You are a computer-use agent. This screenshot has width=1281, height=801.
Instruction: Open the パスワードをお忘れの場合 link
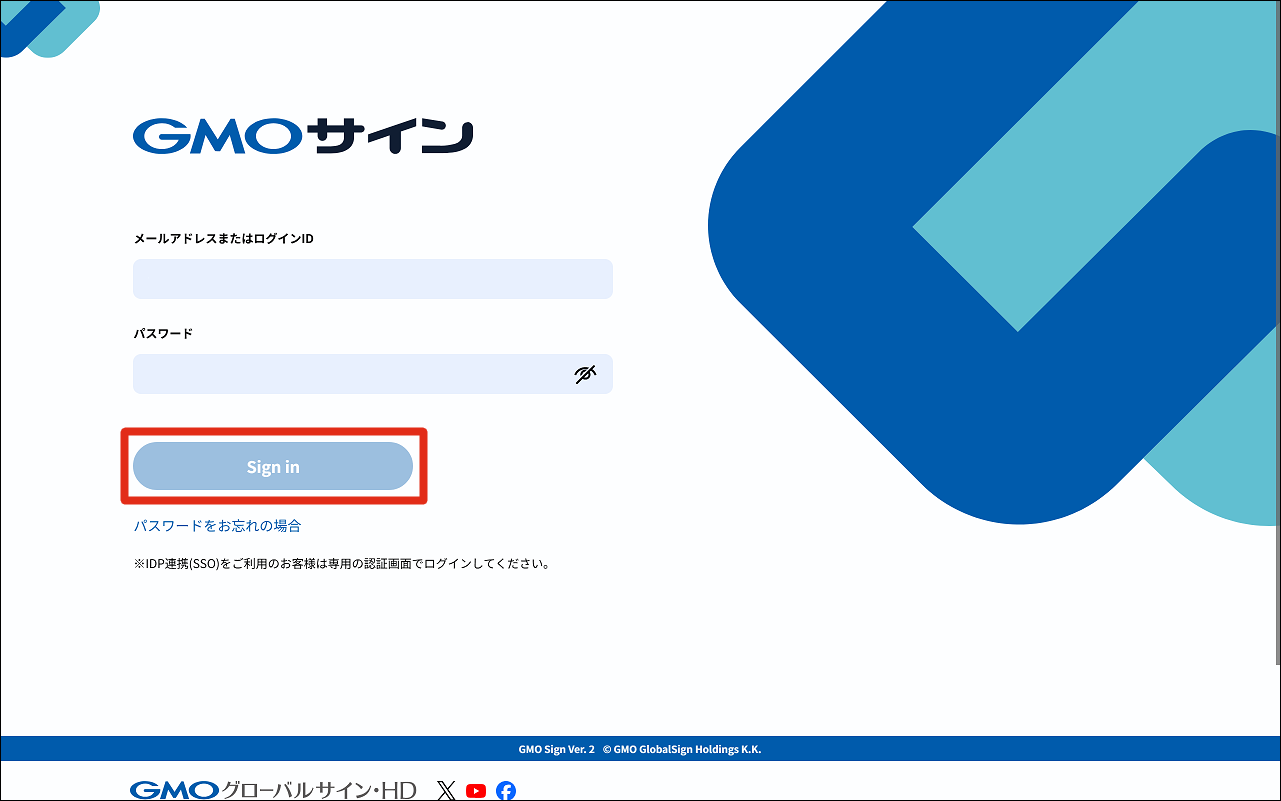point(217,526)
